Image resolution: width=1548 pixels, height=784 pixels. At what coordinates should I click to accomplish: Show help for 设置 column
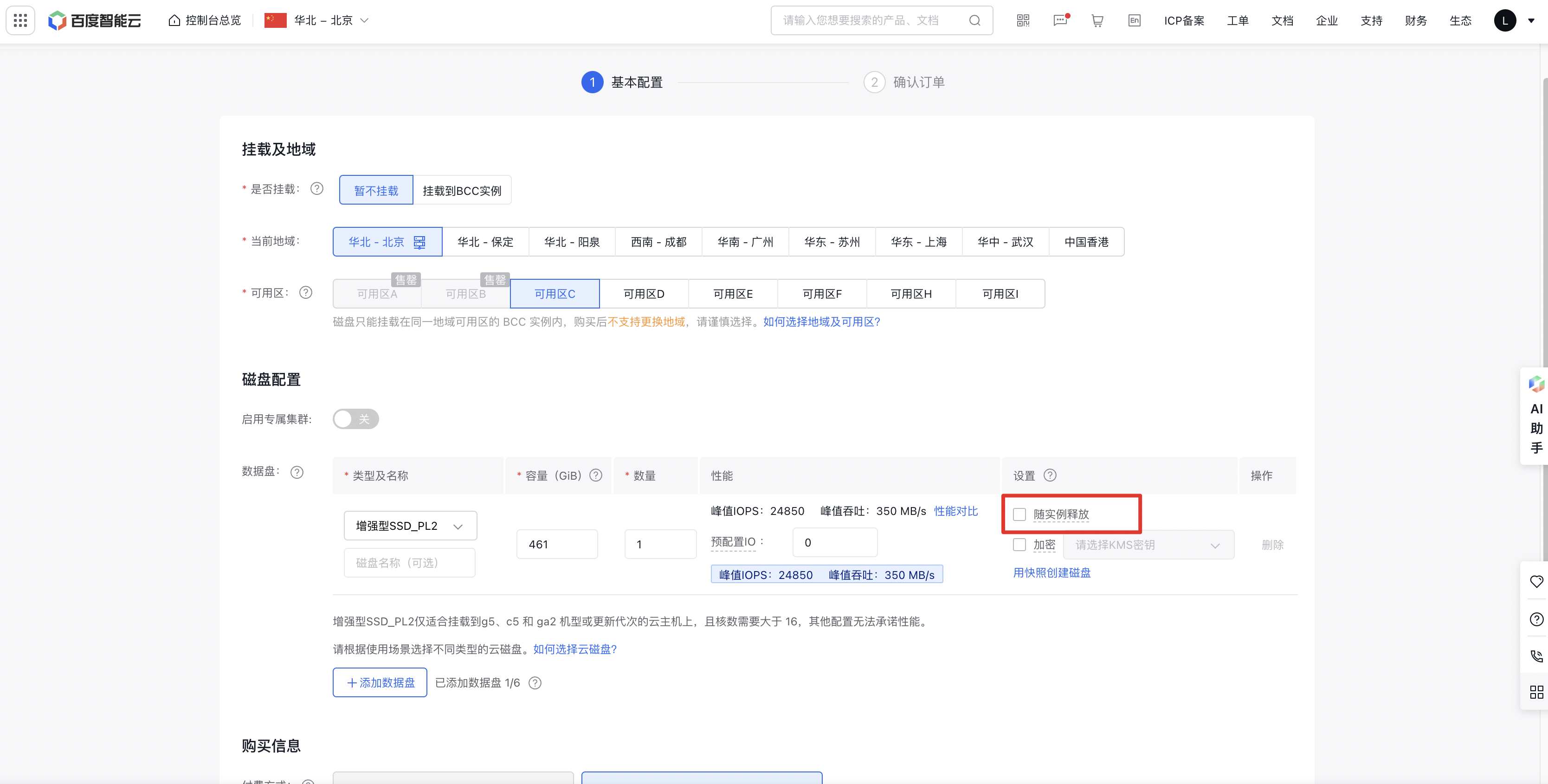1050,475
